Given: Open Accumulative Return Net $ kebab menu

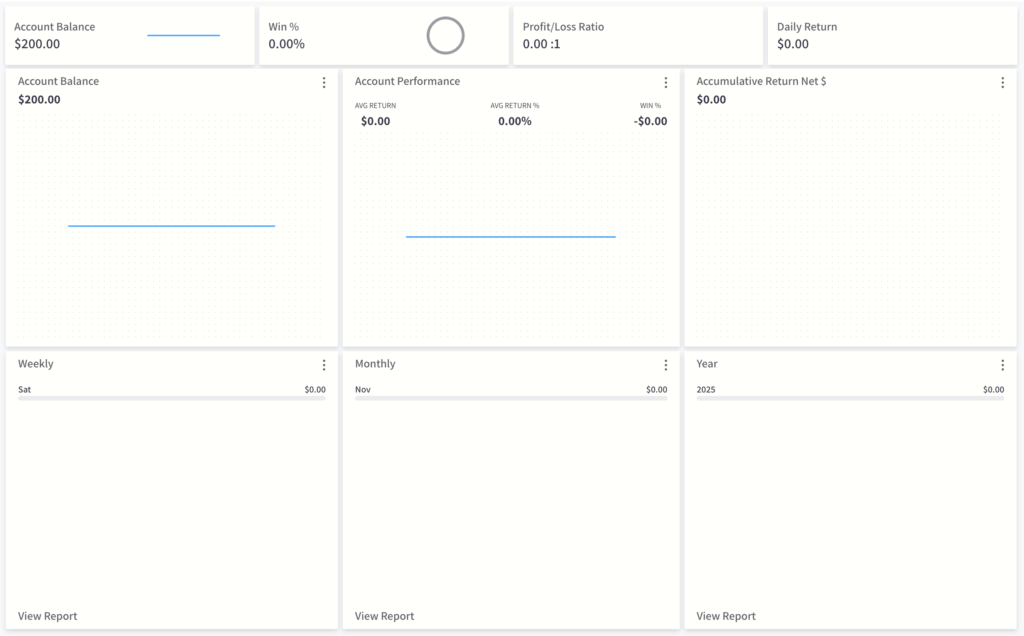Looking at the screenshot, I should click(x=1002, y=83).
